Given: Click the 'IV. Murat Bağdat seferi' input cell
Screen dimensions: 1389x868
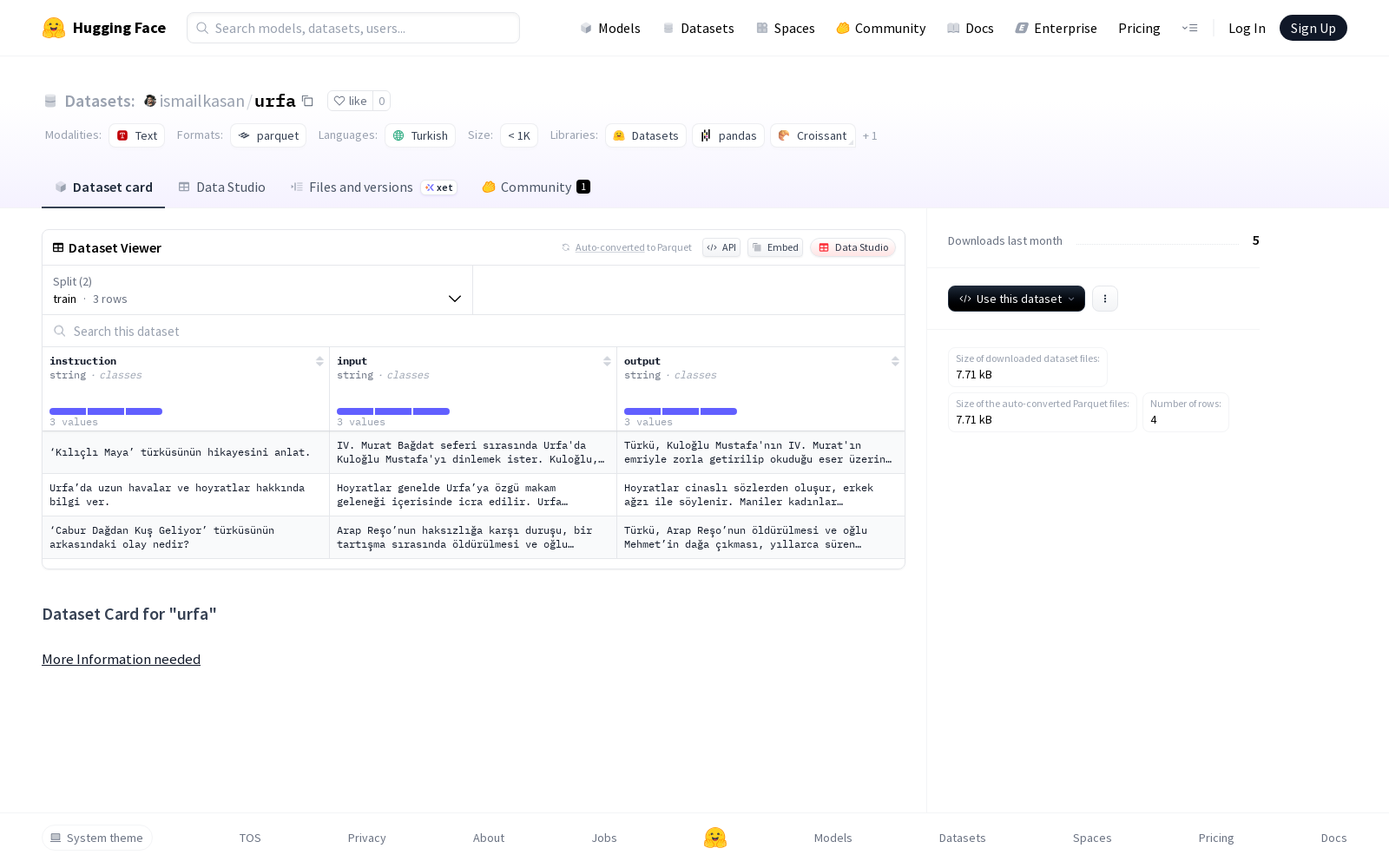Looking at the screenshot, I should pos(473,452).
